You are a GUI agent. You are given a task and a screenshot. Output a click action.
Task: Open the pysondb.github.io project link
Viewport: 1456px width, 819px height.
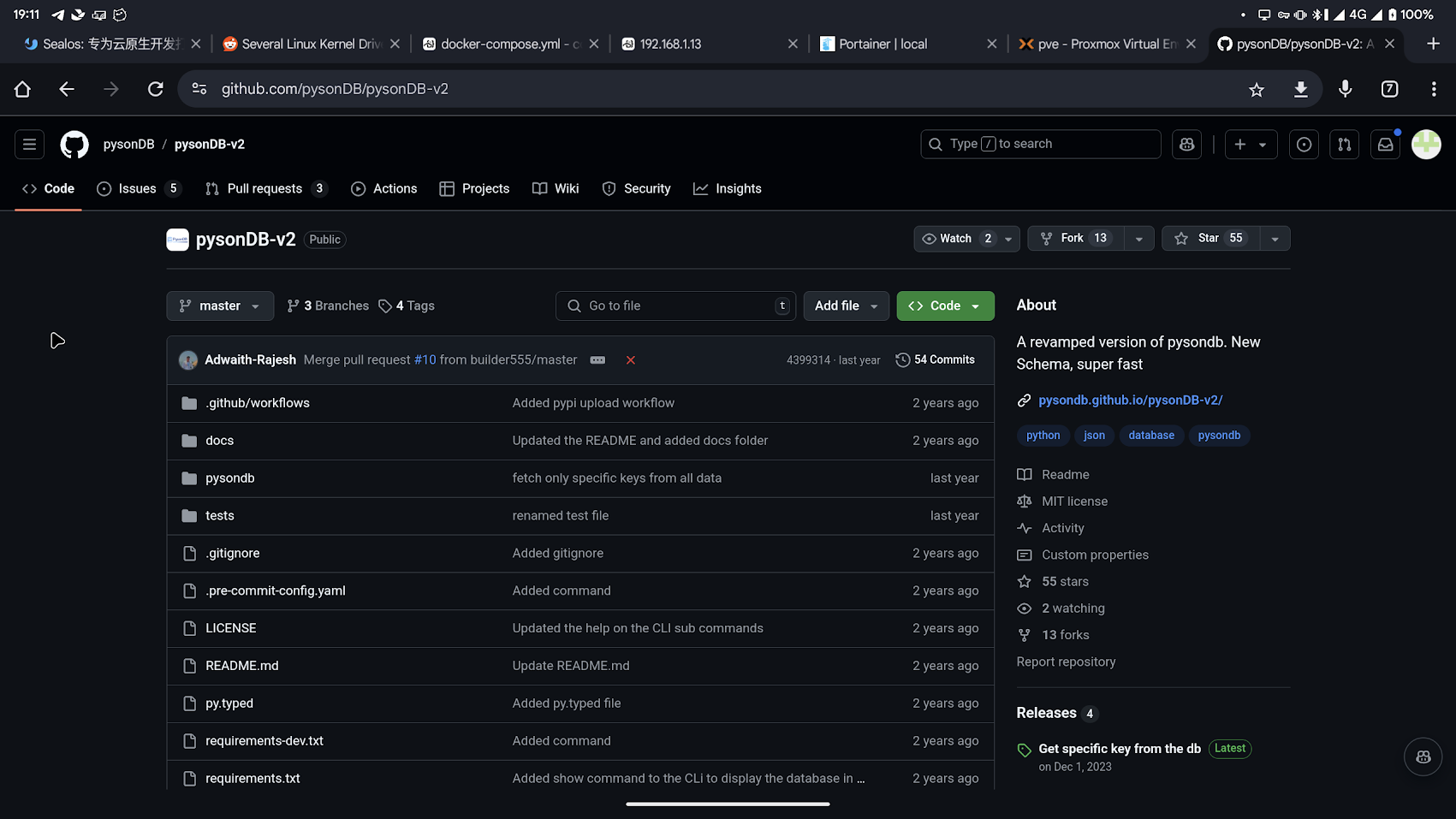(x=1130, y=400)
